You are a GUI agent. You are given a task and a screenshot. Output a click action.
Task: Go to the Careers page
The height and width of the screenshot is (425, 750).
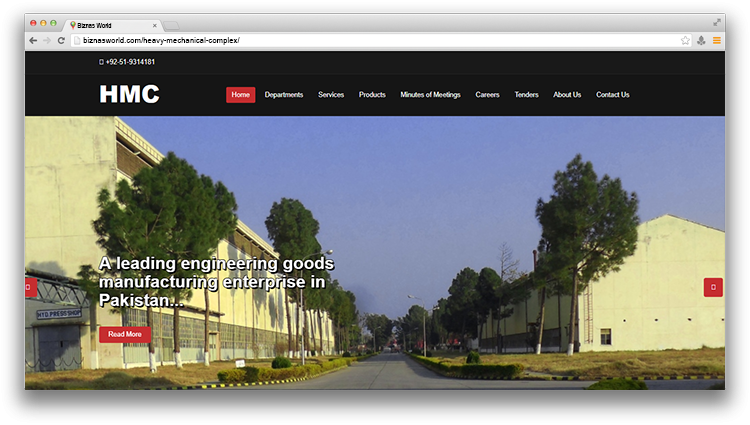[x=487, y=95]
